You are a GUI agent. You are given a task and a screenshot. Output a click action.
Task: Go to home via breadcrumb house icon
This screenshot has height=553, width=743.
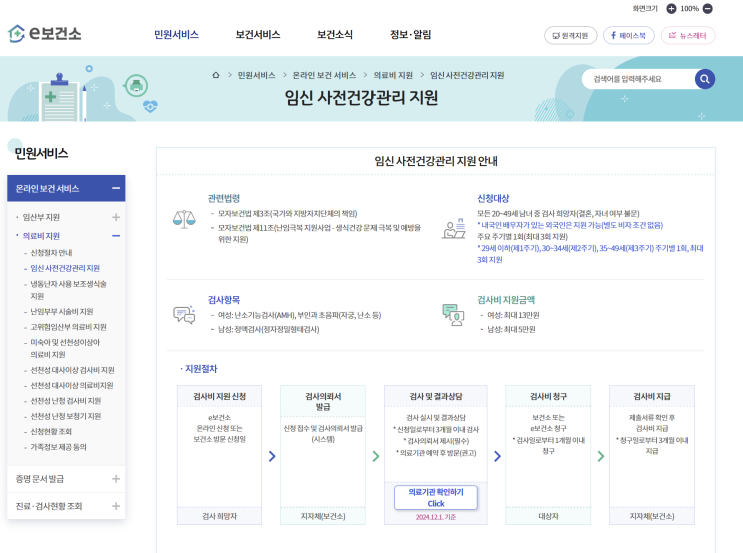pos(216,75)
